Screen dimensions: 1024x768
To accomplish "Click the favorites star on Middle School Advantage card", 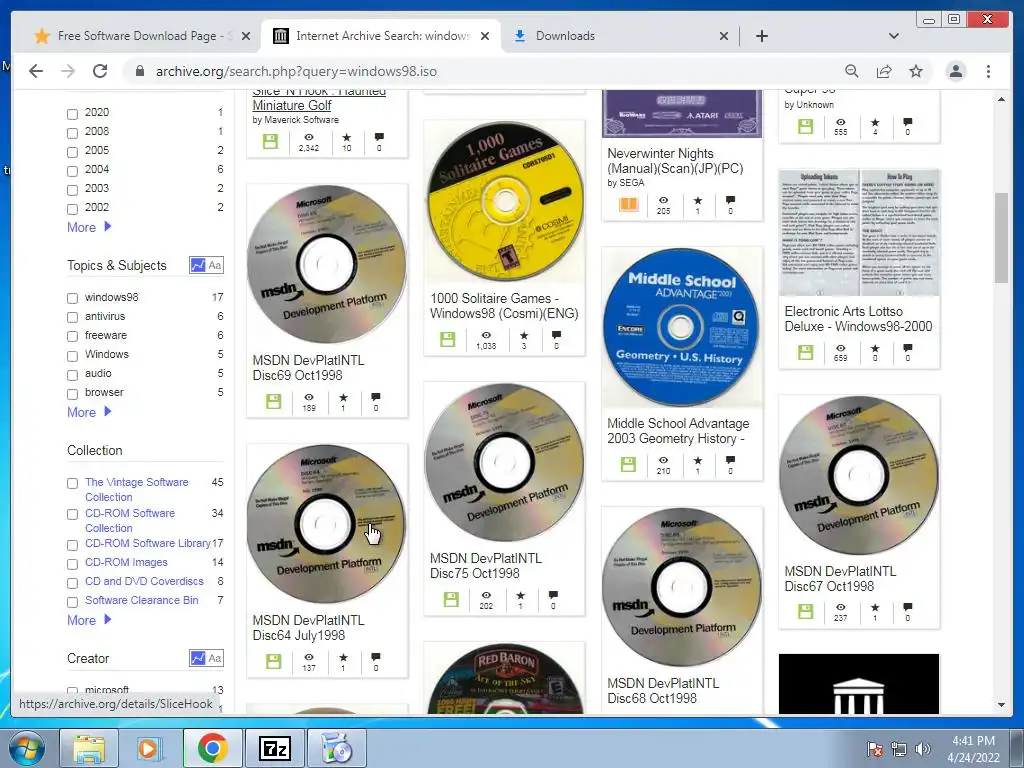I will [x=697, y=460].
